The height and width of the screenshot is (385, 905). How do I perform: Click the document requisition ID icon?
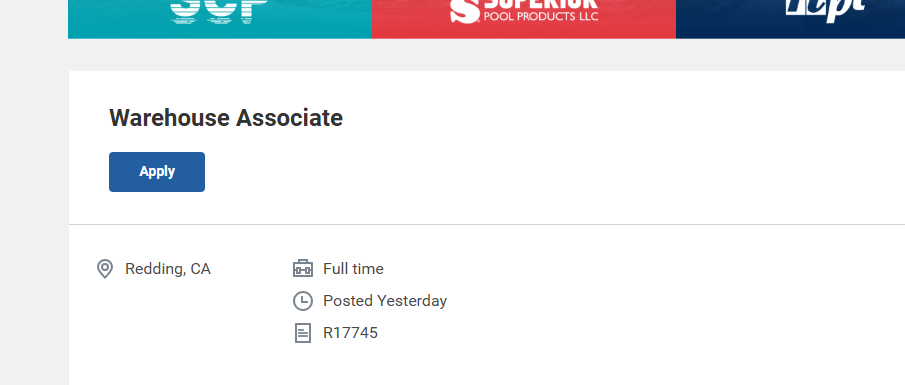[303, 333]
